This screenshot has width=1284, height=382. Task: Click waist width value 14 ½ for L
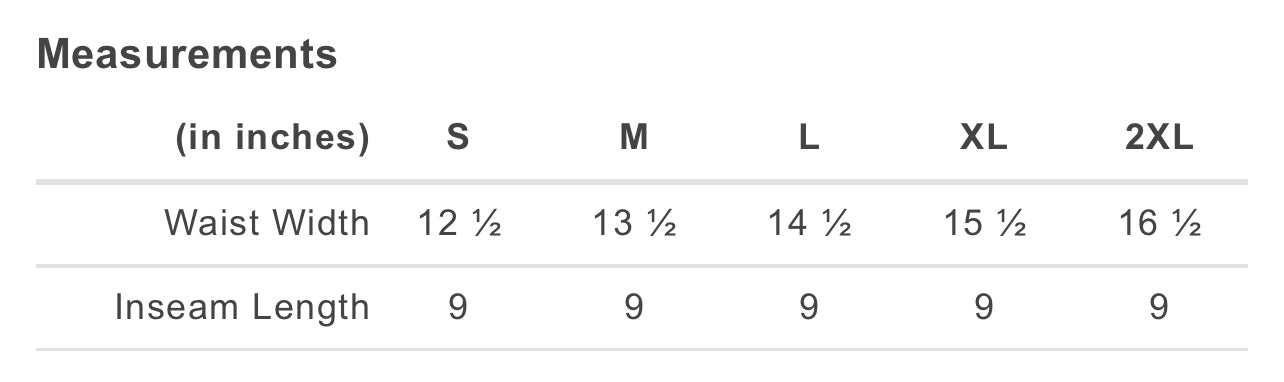tap(809, 223)
